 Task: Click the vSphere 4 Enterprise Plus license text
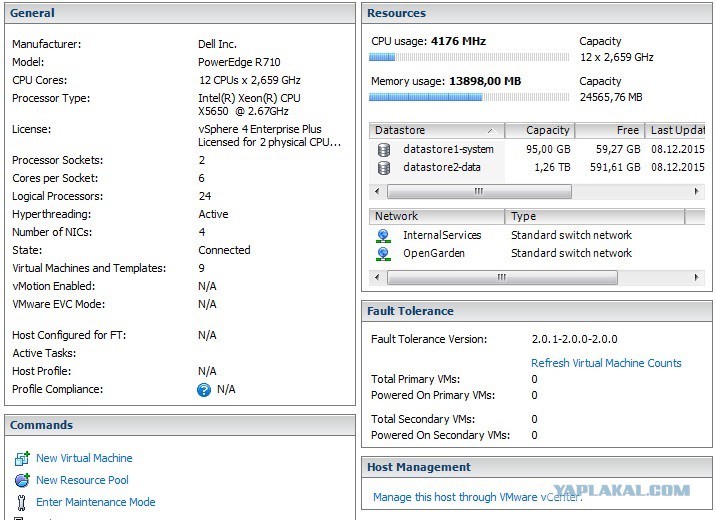coord(260,129)
